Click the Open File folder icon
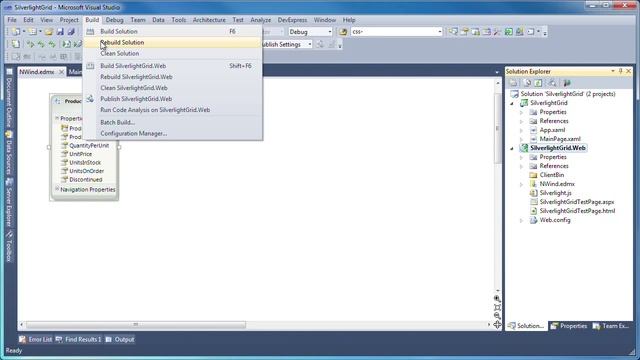 [49, 31]
